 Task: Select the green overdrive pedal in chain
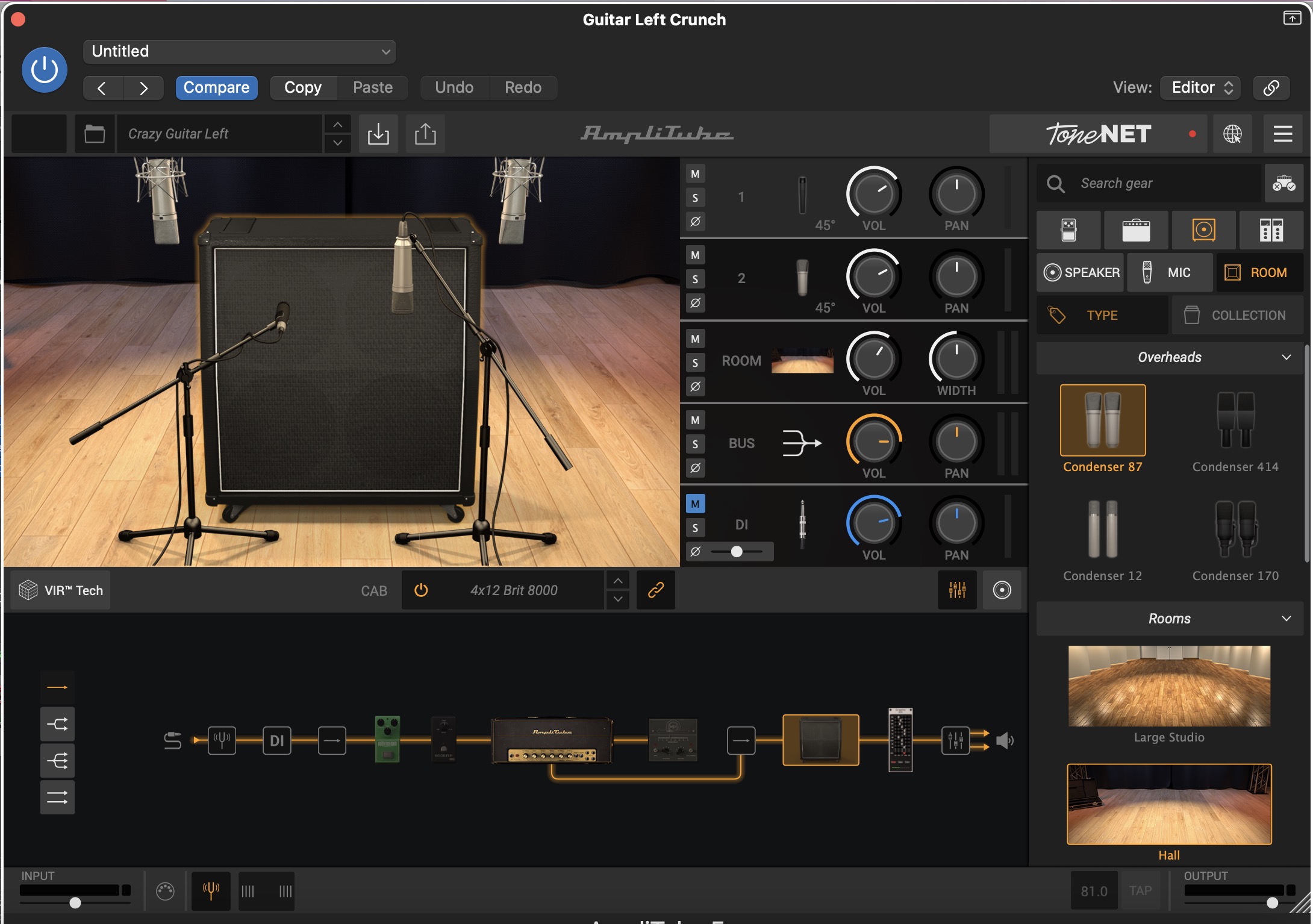click(x=387, y=740)
